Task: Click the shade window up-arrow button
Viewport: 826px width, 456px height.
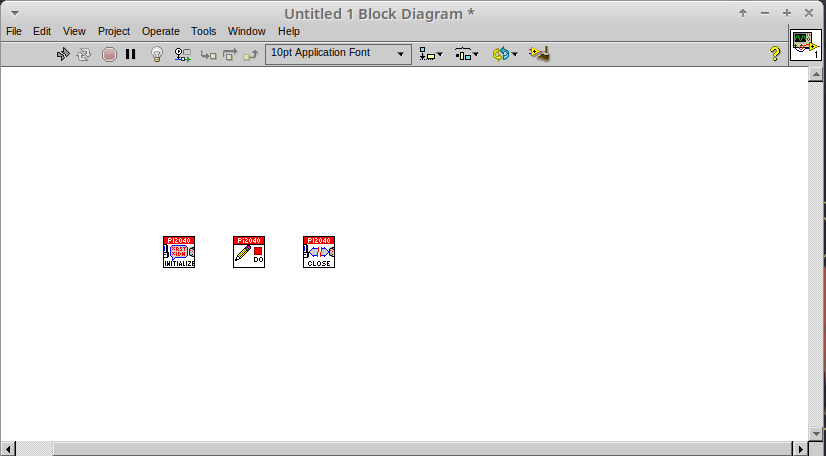Action: pos(743,13)
